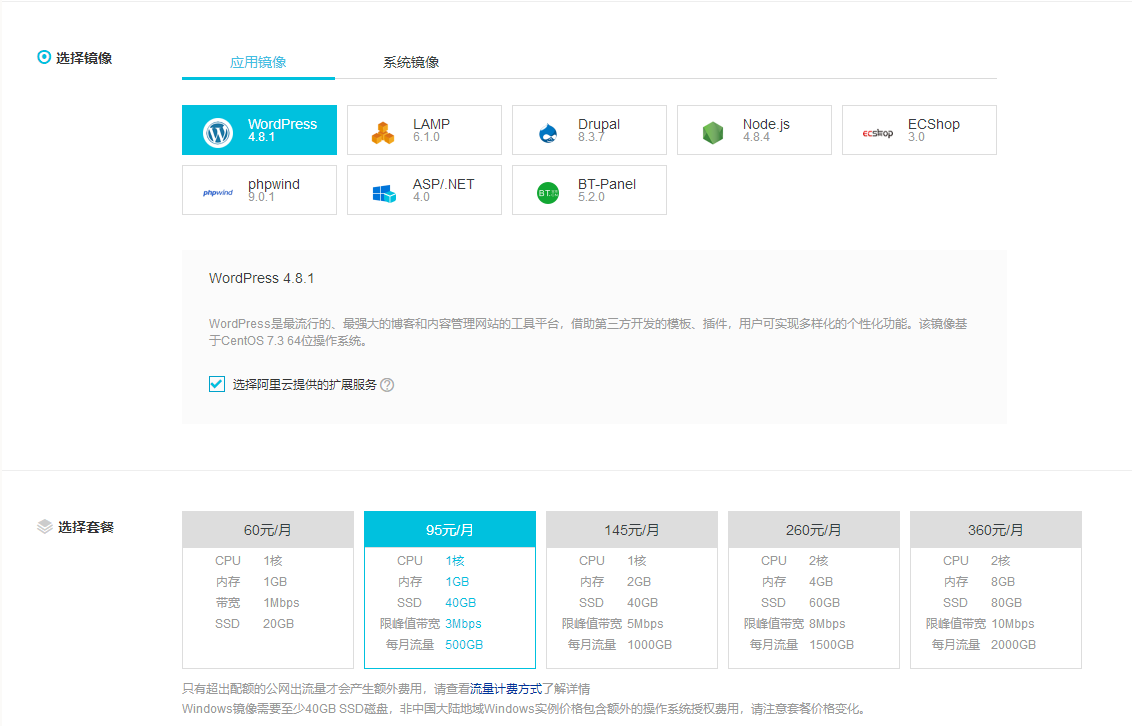Uncheck 选择阿里云提供的扩展服务 checkbox
This screenshot has height=726, width=1132.
coord(217,384)
